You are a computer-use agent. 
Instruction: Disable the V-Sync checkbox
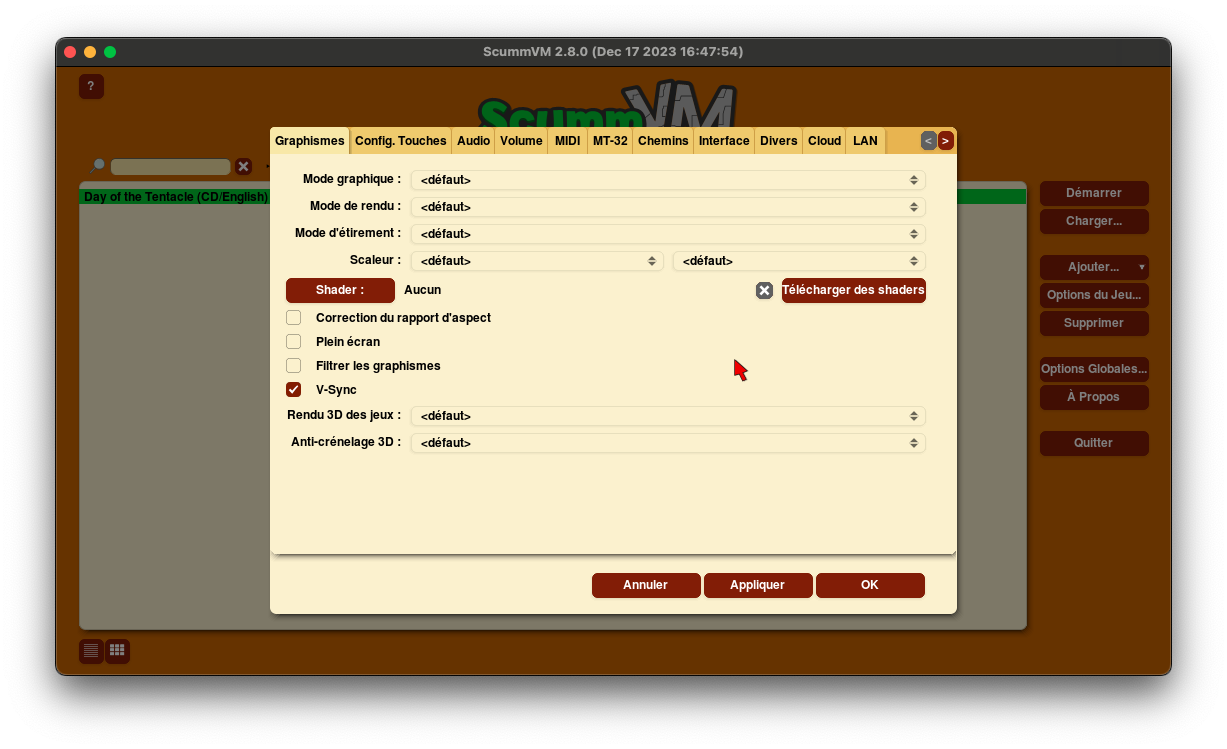(294, 389)
